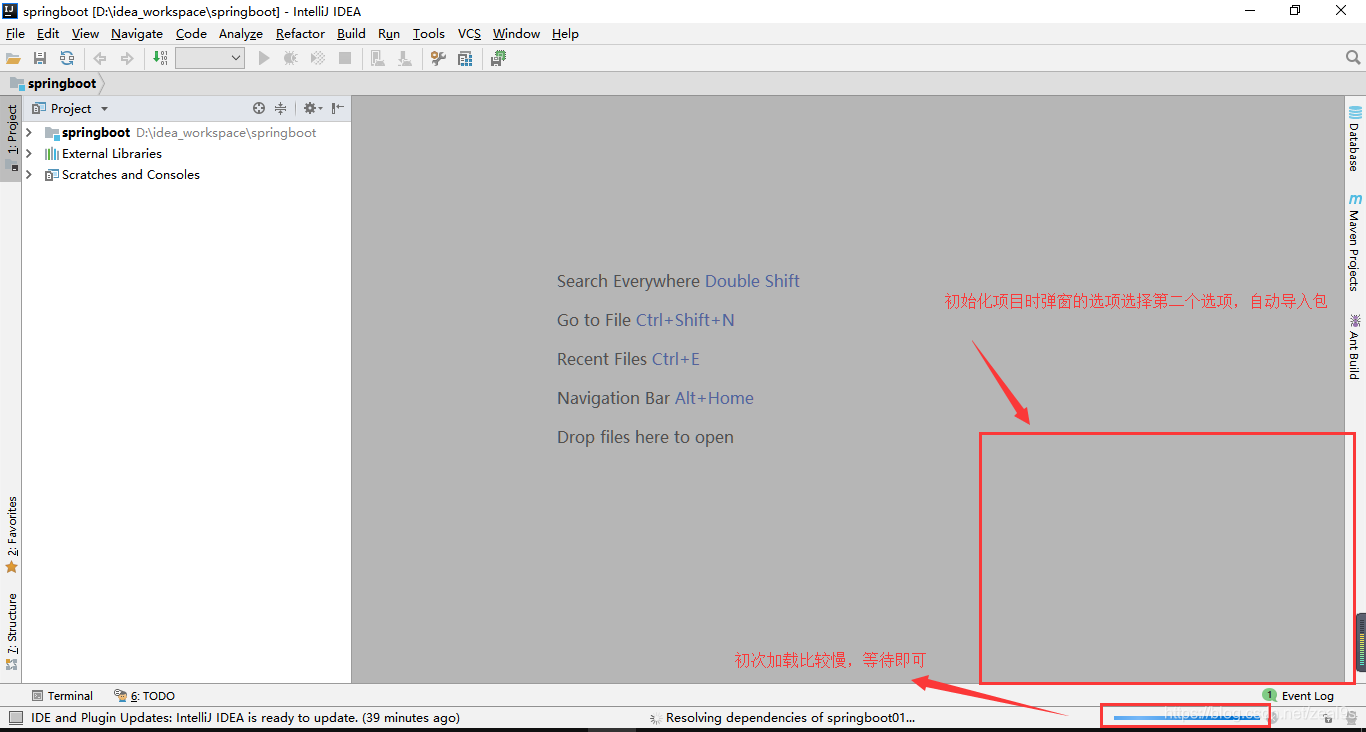Toggle the 1: Project side tab
The image size is (1366, 732).
click(x=11, y=139)
